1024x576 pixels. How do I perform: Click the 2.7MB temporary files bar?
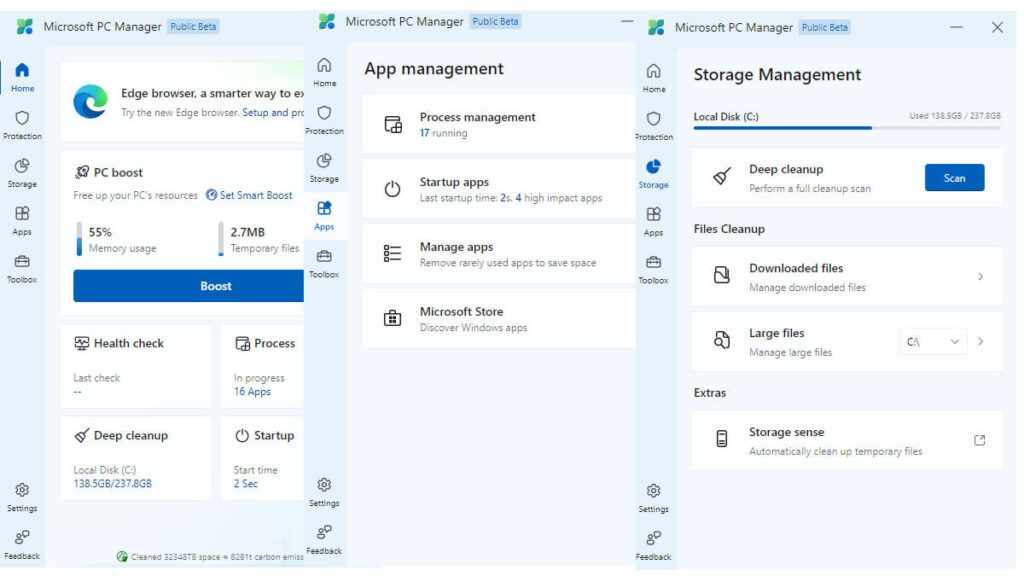[221, 239]
